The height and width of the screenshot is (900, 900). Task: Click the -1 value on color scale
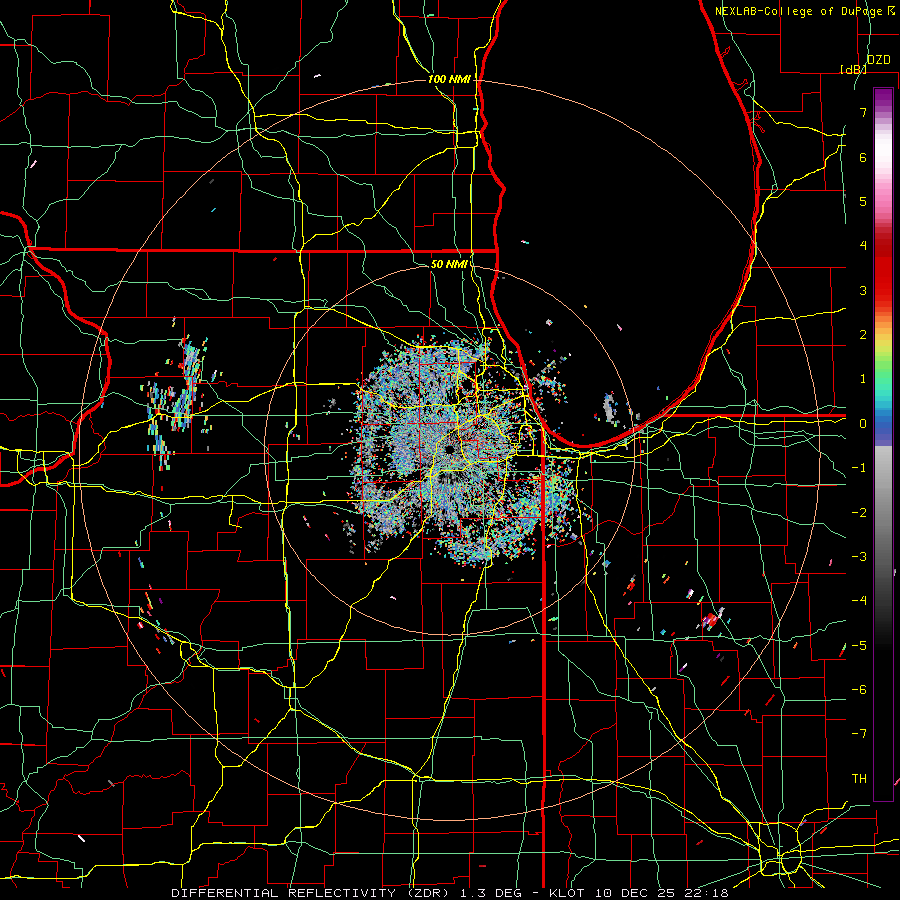tap(859, 468)
